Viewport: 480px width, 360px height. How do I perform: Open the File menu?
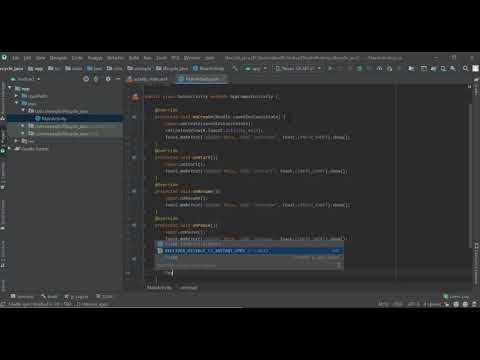(16, 58)
